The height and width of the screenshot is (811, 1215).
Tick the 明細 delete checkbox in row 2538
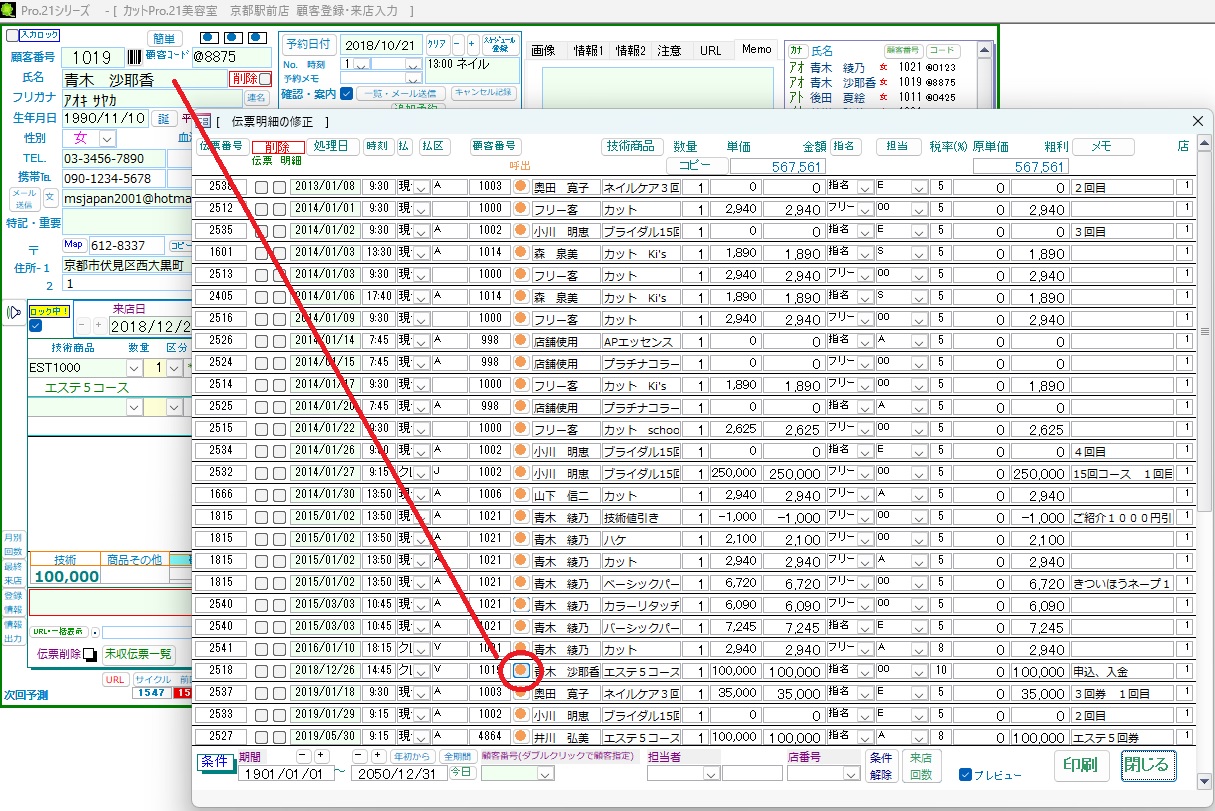279,187
